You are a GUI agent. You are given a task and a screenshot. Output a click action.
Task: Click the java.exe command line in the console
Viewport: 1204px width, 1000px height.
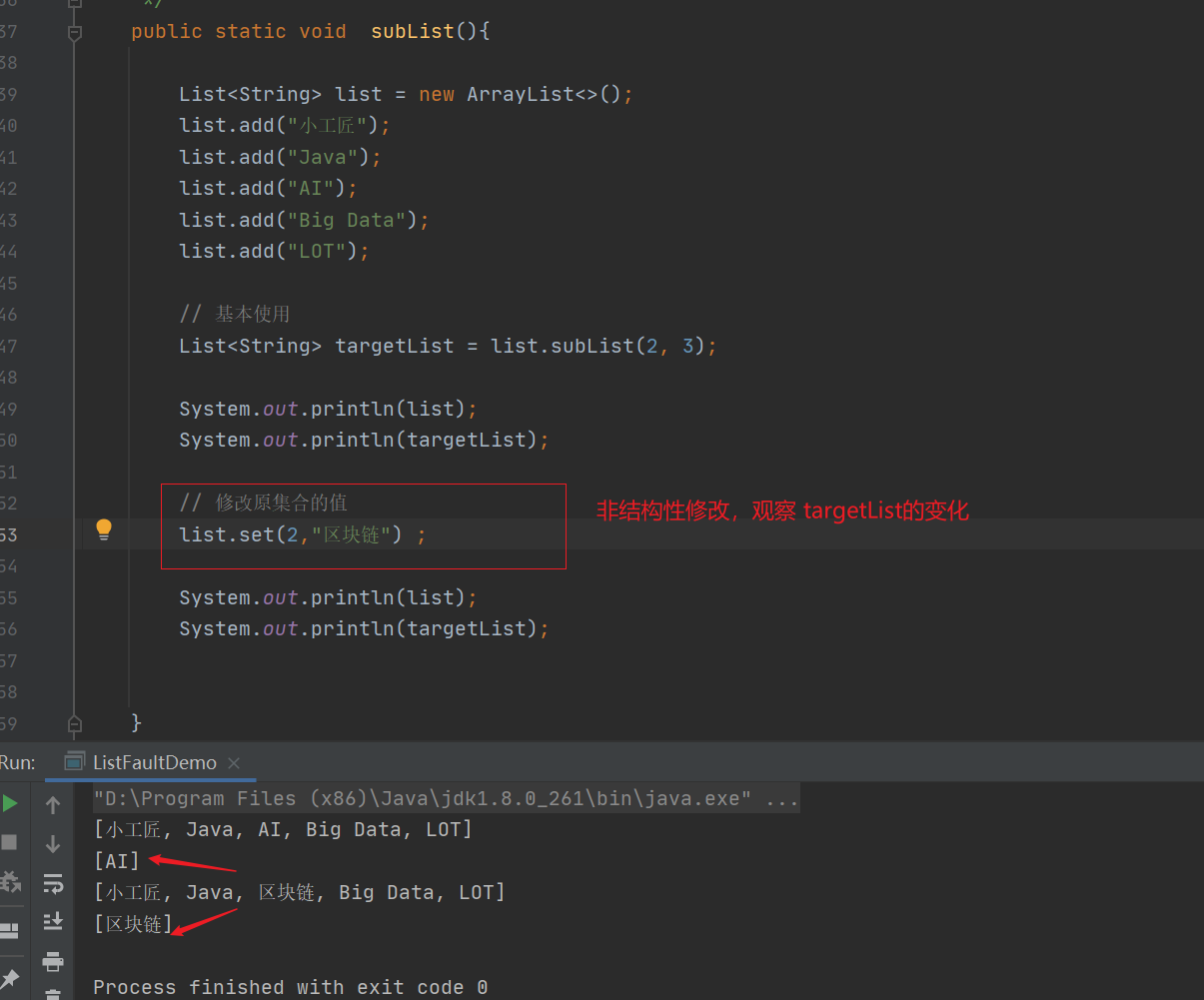tap(446, 798)
